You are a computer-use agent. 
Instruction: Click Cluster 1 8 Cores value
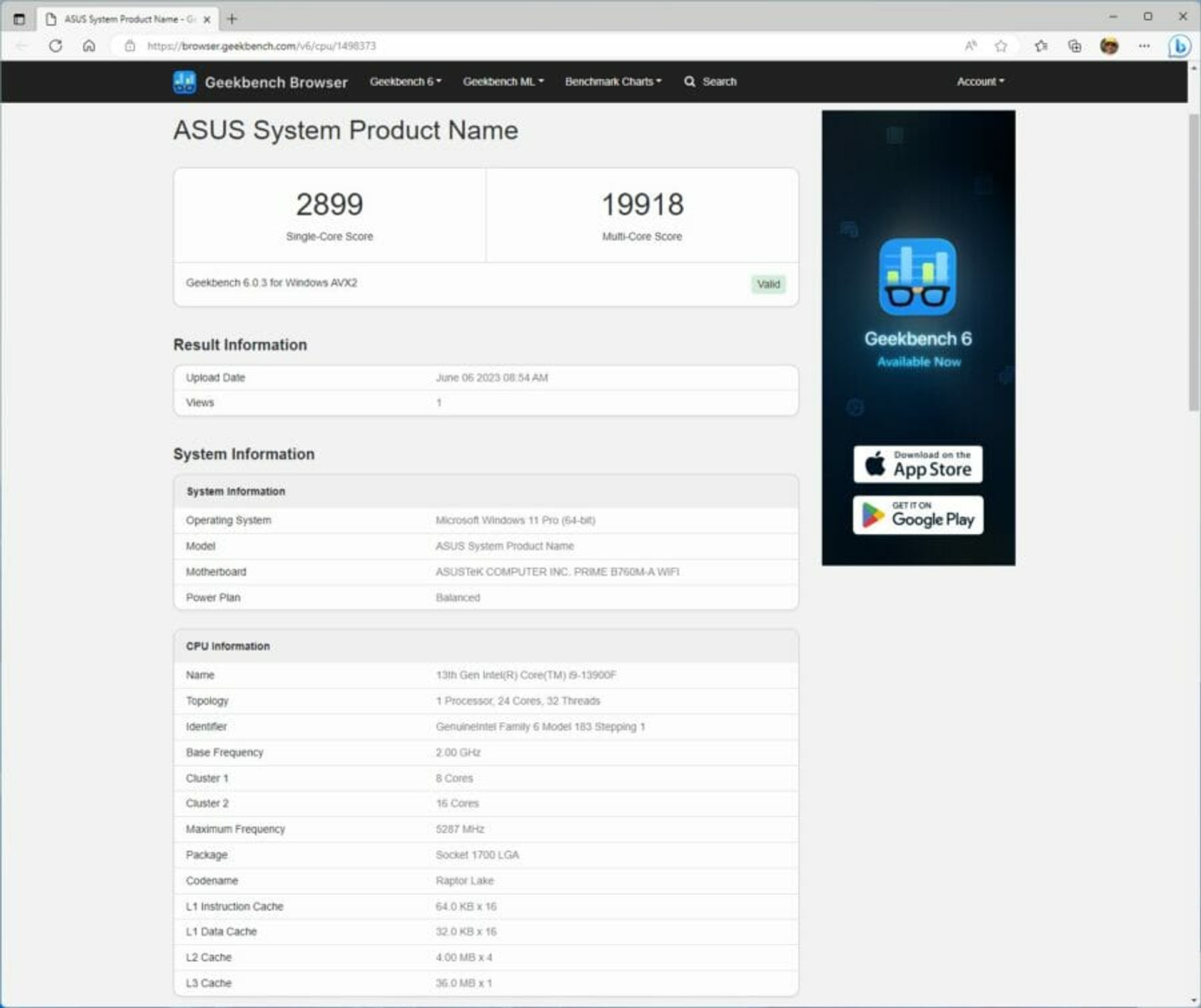pyautogui.click(x=454, y=778)
